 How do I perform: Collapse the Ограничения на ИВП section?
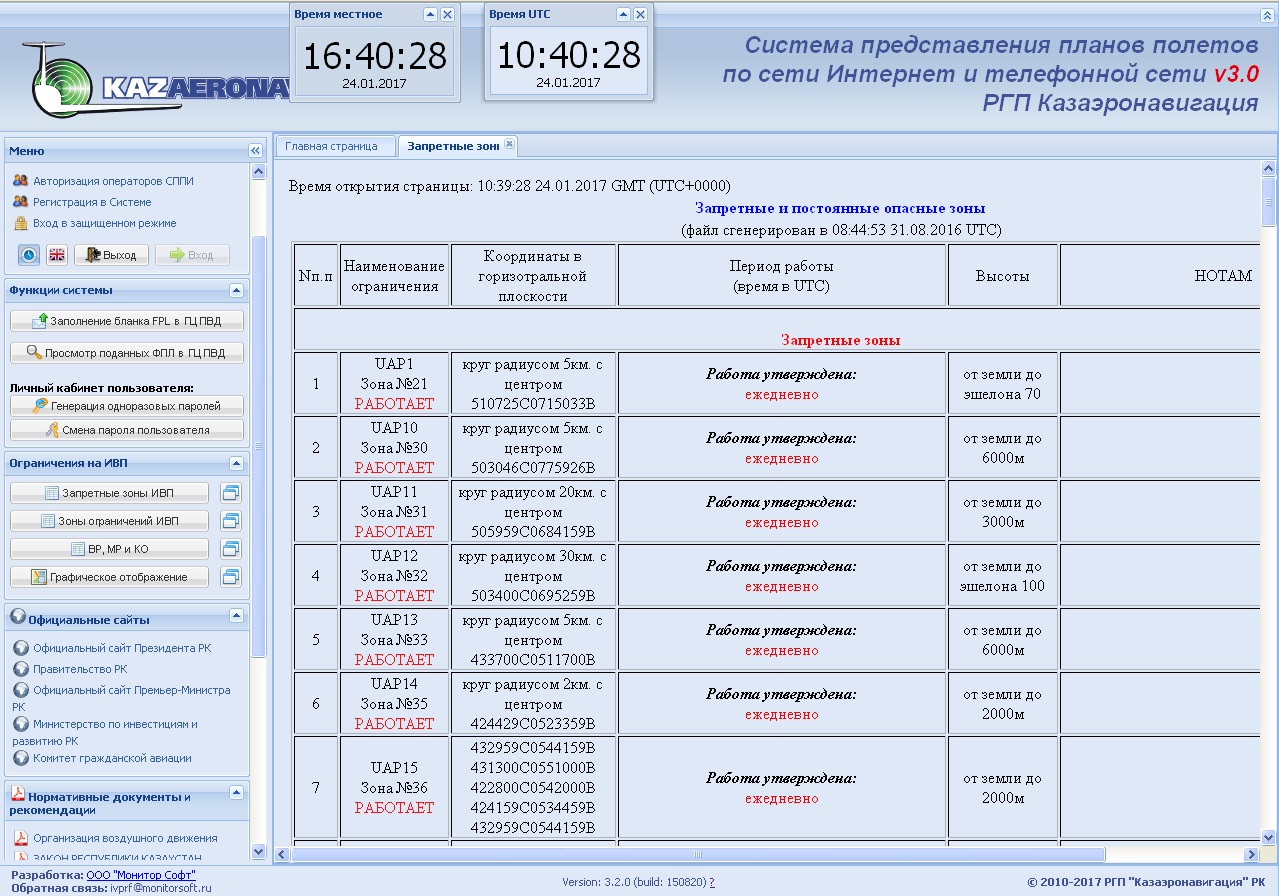237,463
